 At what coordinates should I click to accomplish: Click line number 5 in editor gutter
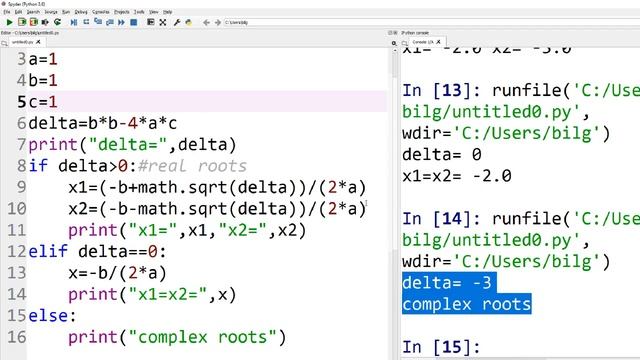click(21, 102)
